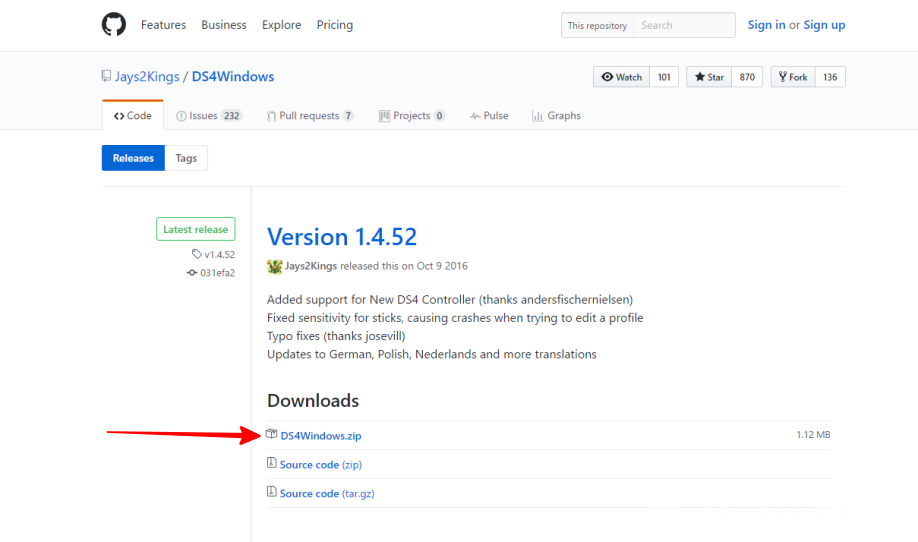Click the Sign in link
This screenshot has height=542, width=918.
pos(766,25)
